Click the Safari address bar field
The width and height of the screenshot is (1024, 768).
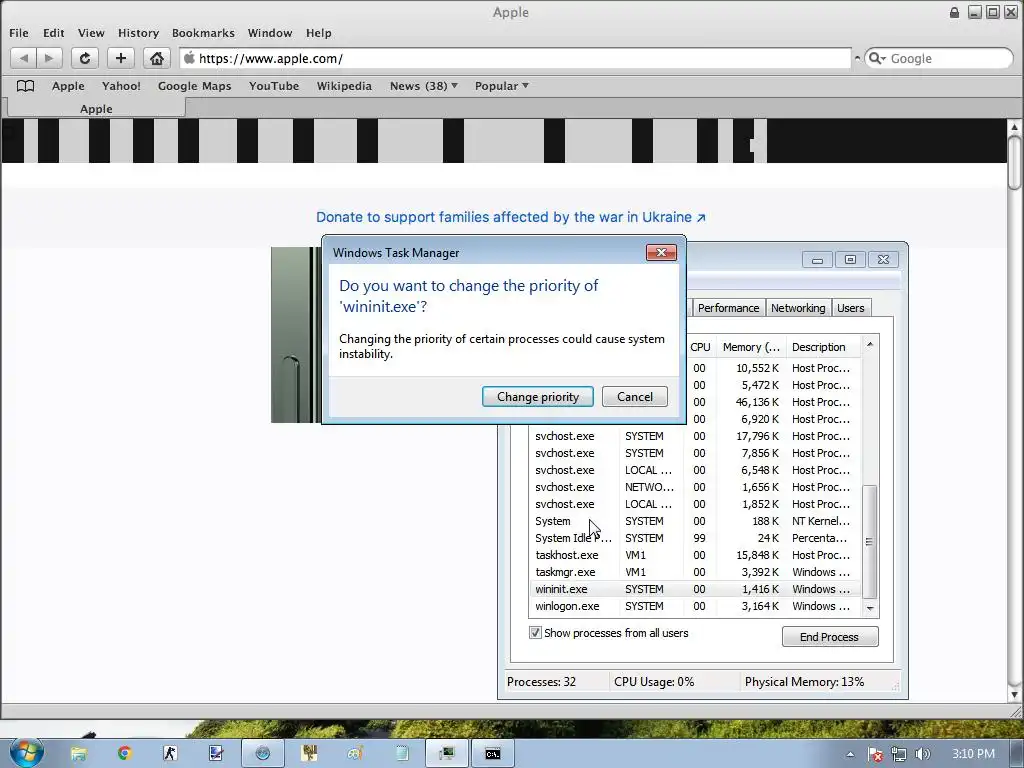[x=515, y=58]
